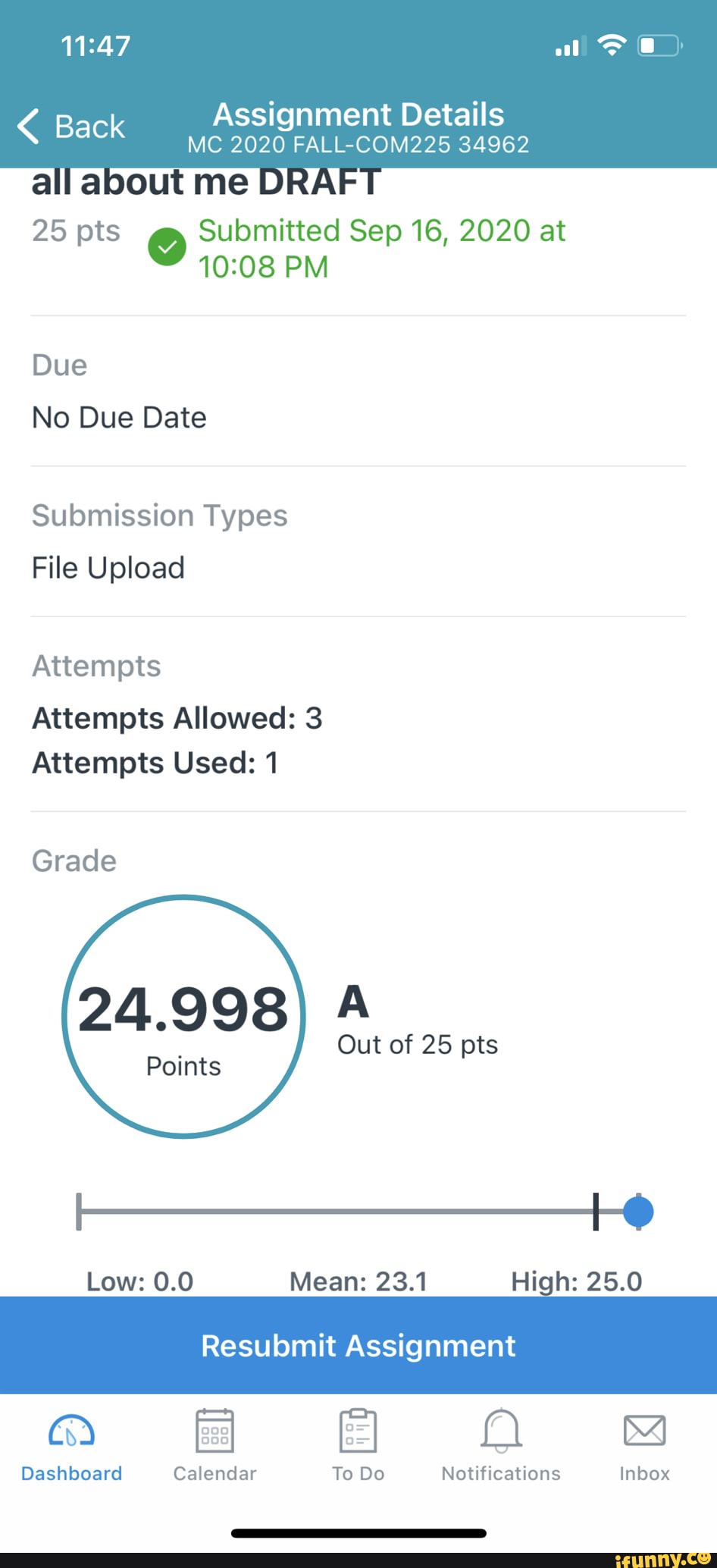Tap the Assignment Details header title

[x=358, y=114]
